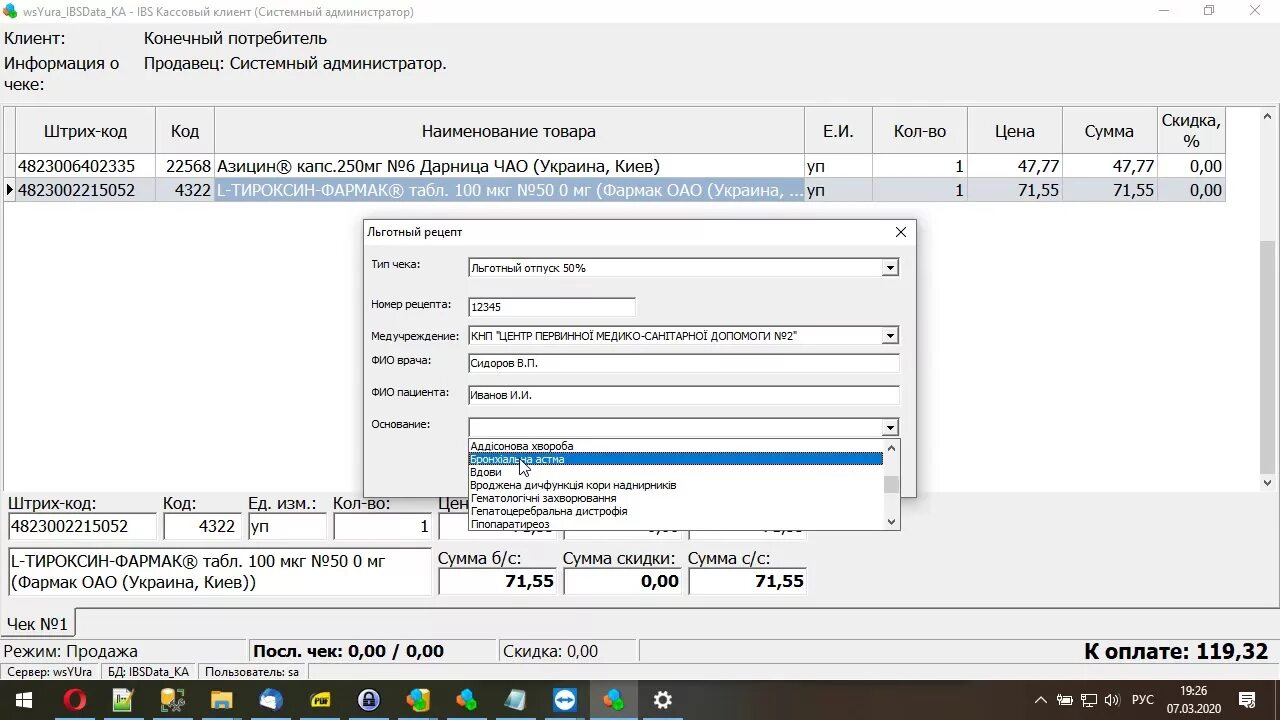Screen dimensions: 1280x720
Task: Open TeamViewer icon in taskbar
Action: (565, 700)
